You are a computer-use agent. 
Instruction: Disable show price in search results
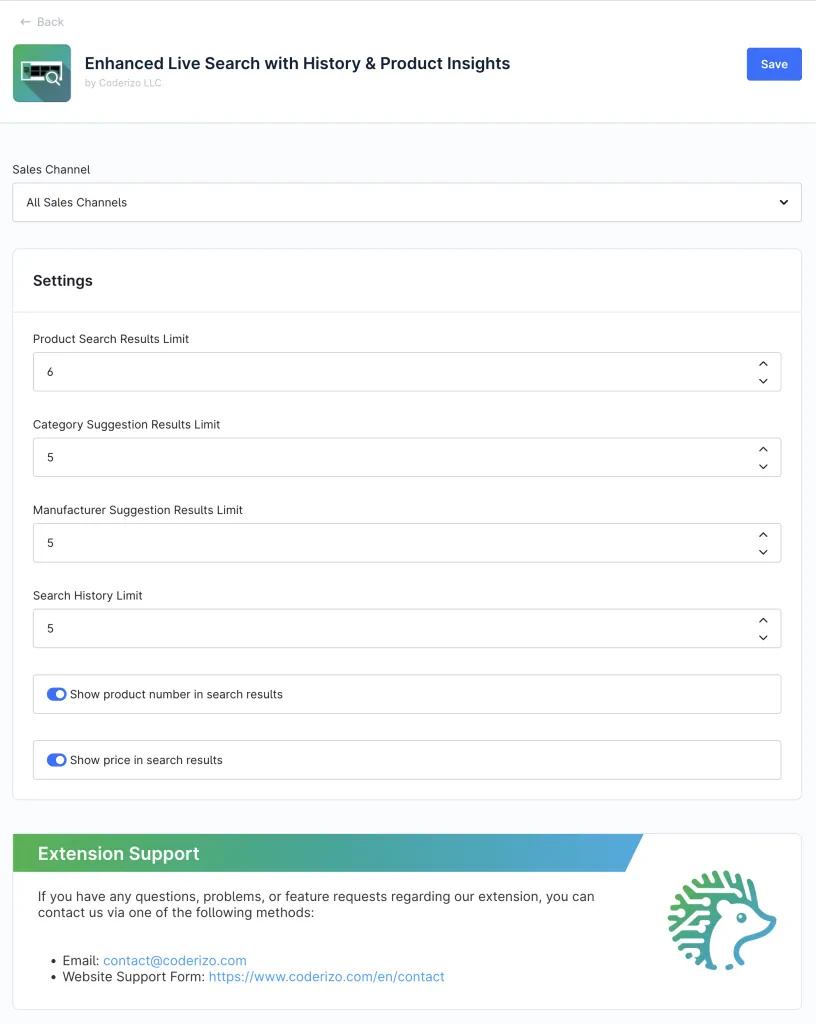57,760
